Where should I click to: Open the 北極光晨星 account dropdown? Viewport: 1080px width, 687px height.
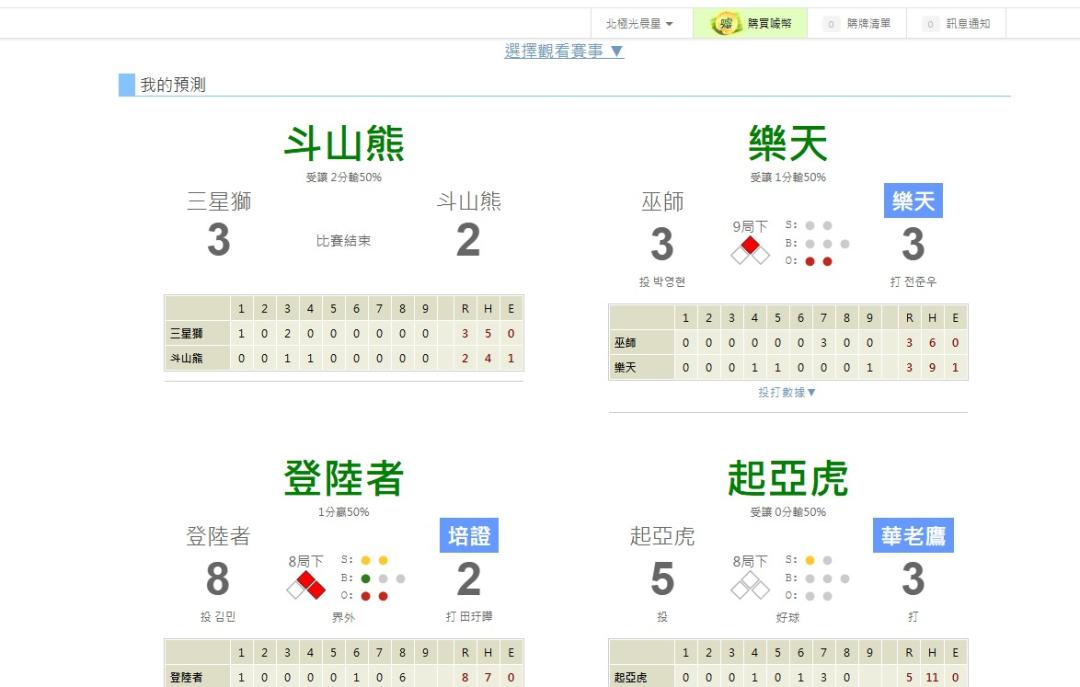(639, 23)
